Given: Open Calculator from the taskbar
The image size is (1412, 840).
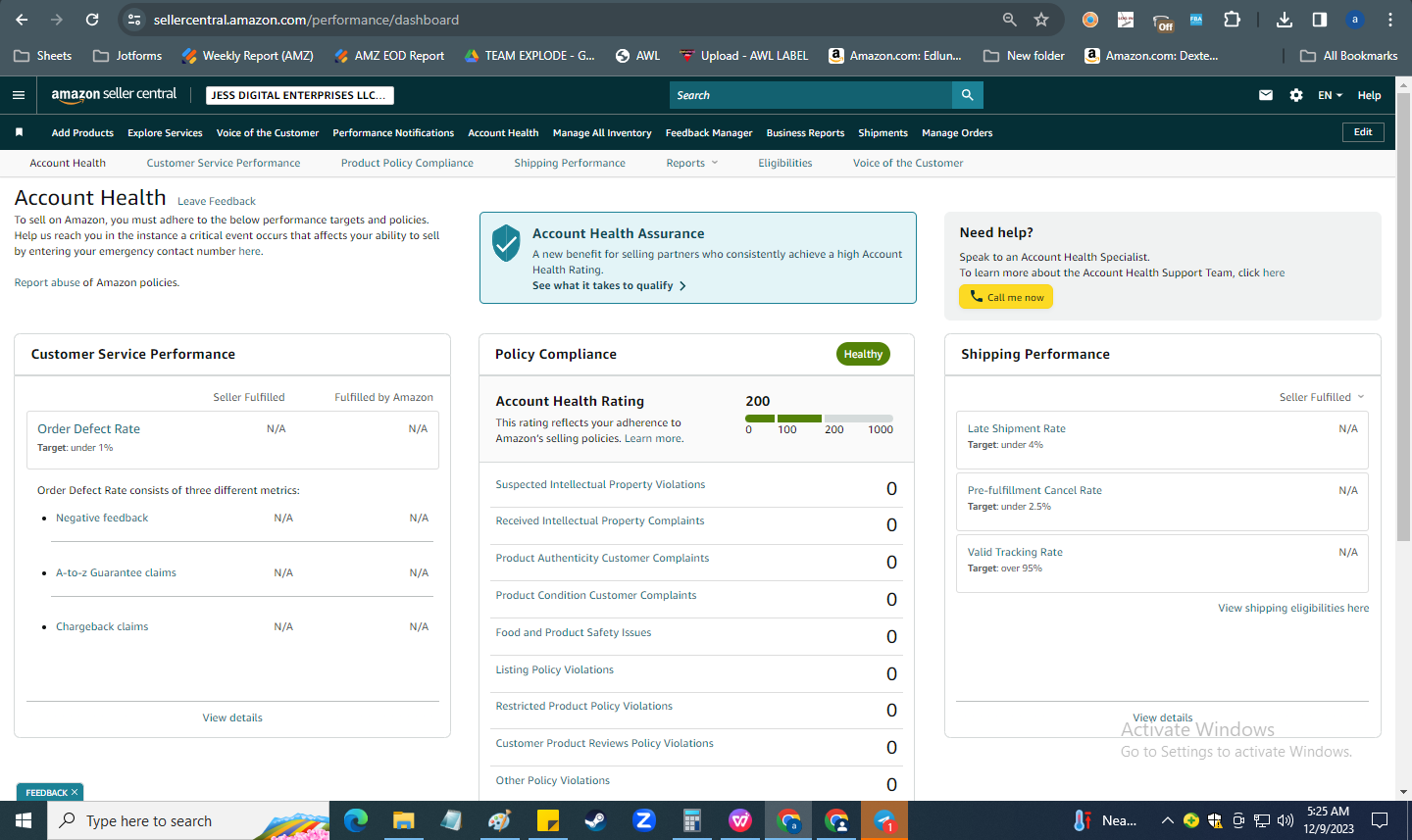Looking at the screenshot, I should [x=691, y=820].
